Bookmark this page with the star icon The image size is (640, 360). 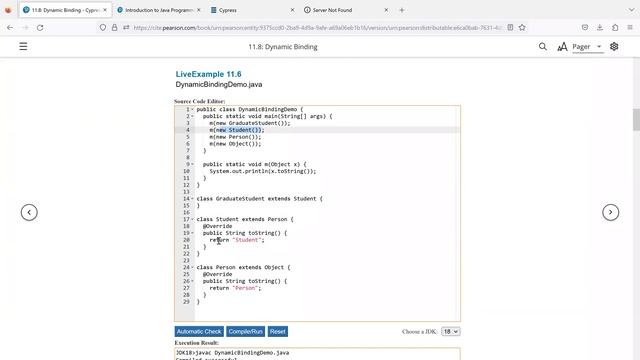[522, 27]
